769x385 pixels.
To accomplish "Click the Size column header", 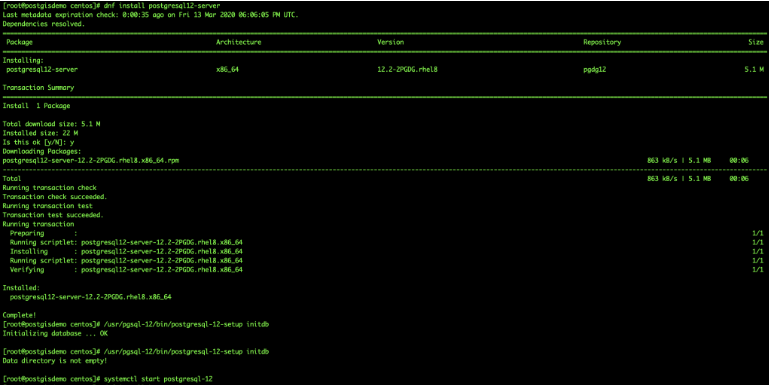I will pos(756,42).
